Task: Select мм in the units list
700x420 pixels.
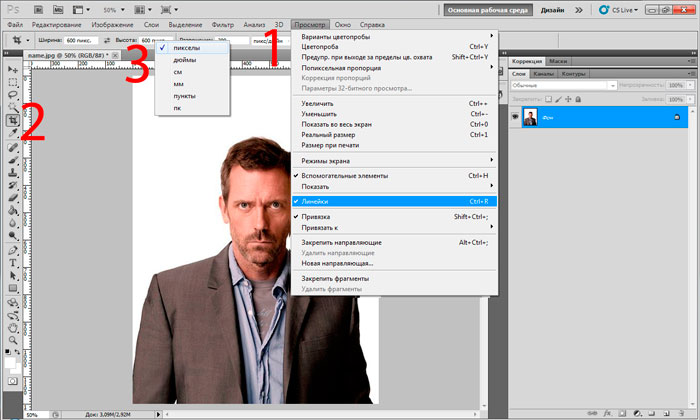Action: pos(192,84)
